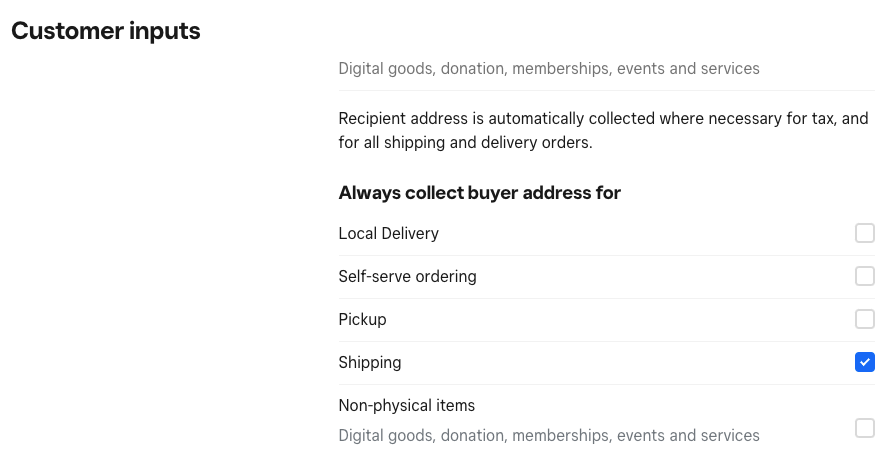Uncheck the Shipping checkbox
This screenshot has height=457, width=890.
[x=865, y=362]
